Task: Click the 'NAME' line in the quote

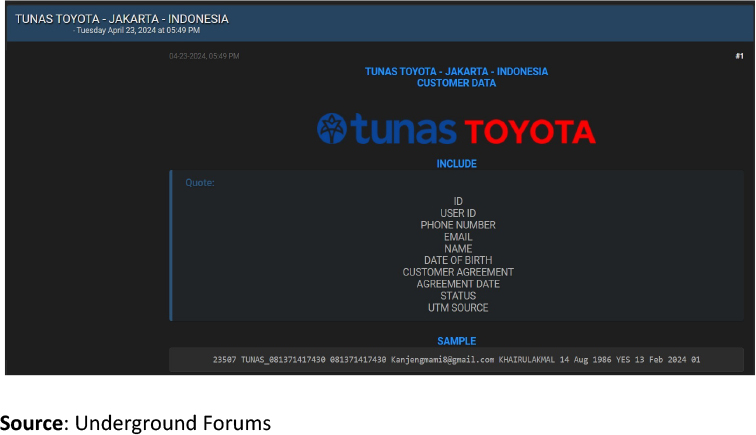Action: [x=458, y=249]
